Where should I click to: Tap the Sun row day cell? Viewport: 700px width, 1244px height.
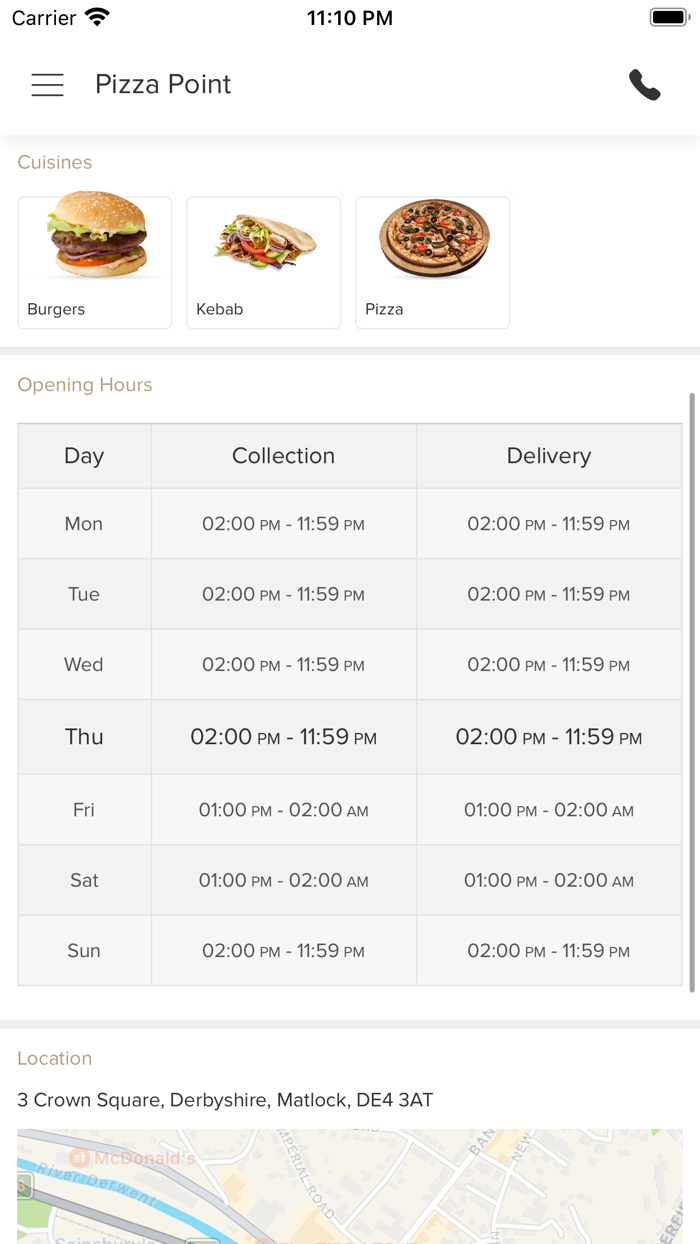pos(84,951)
